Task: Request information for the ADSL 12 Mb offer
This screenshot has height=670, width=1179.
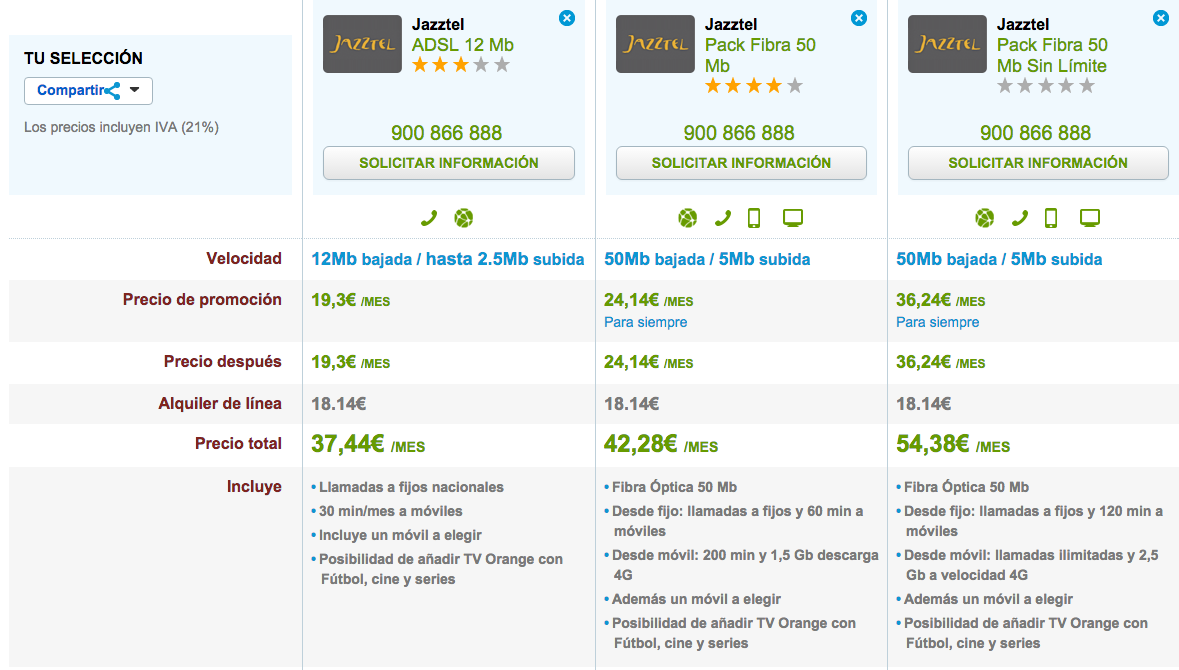Action: click(449, 163)
